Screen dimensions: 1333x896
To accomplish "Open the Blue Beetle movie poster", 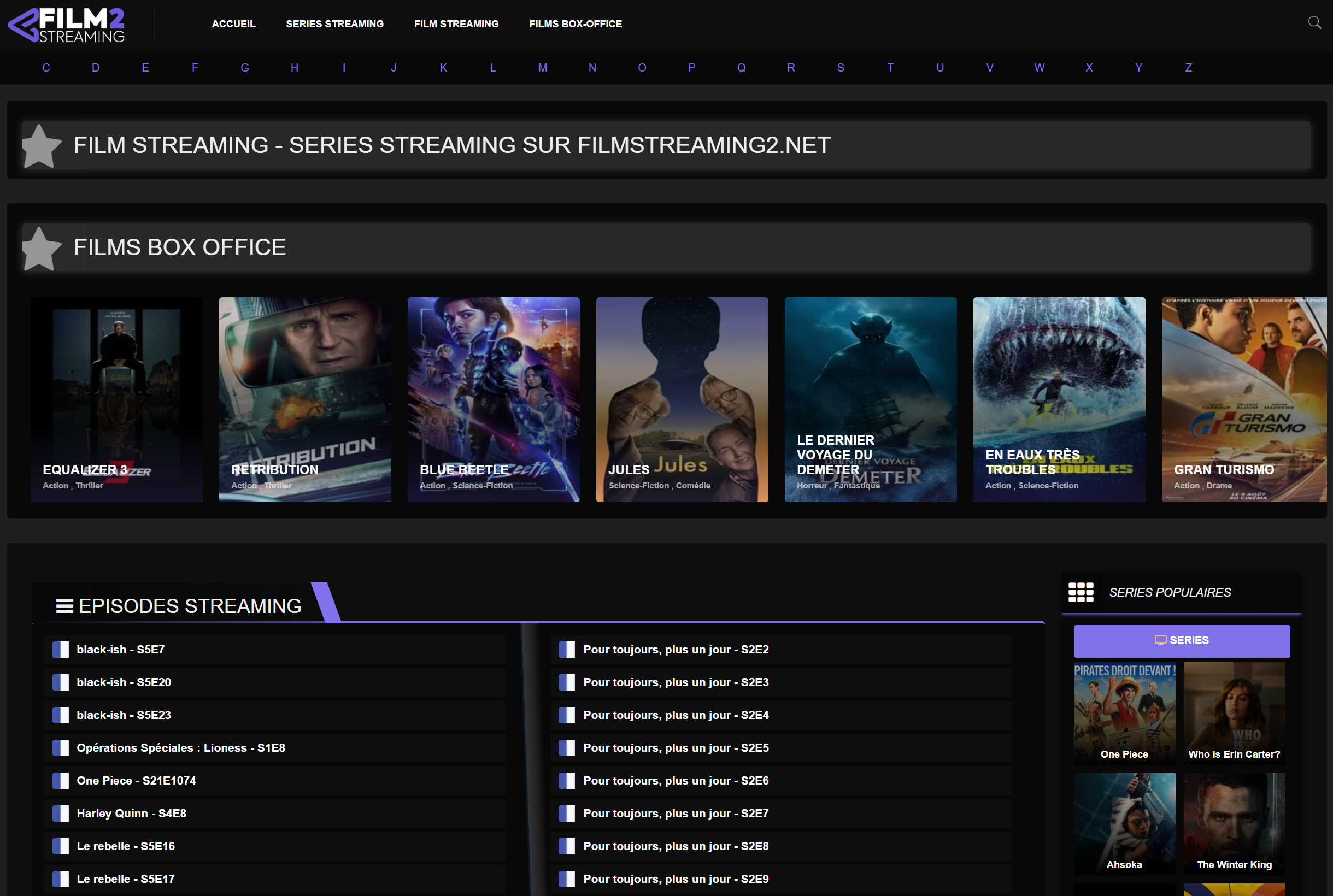I will pos(494,399).
